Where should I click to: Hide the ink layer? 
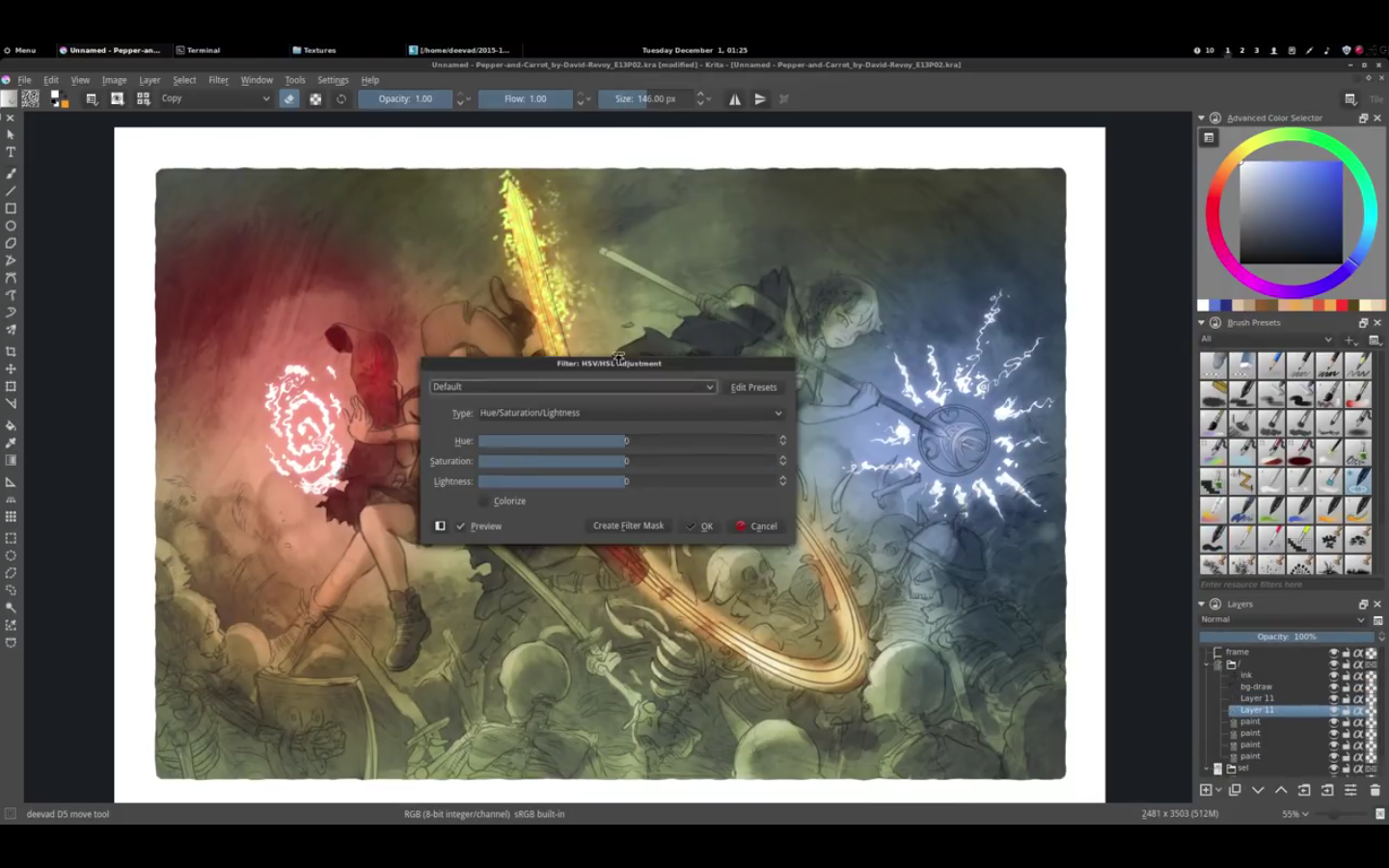tap(1334, 676)
